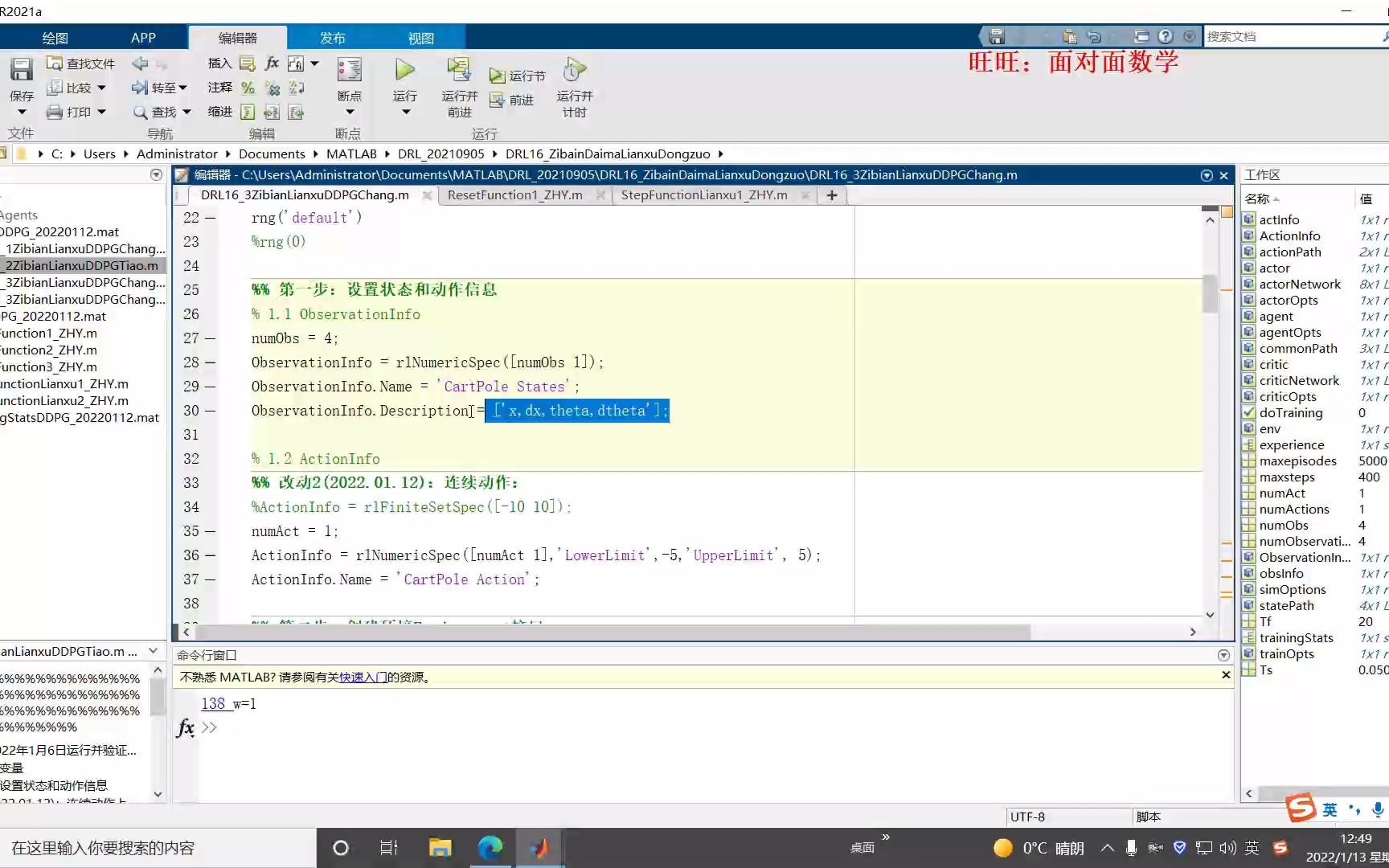
Task: Click the increase indent icon in 缩进 row
Action: tap(272, 112)
